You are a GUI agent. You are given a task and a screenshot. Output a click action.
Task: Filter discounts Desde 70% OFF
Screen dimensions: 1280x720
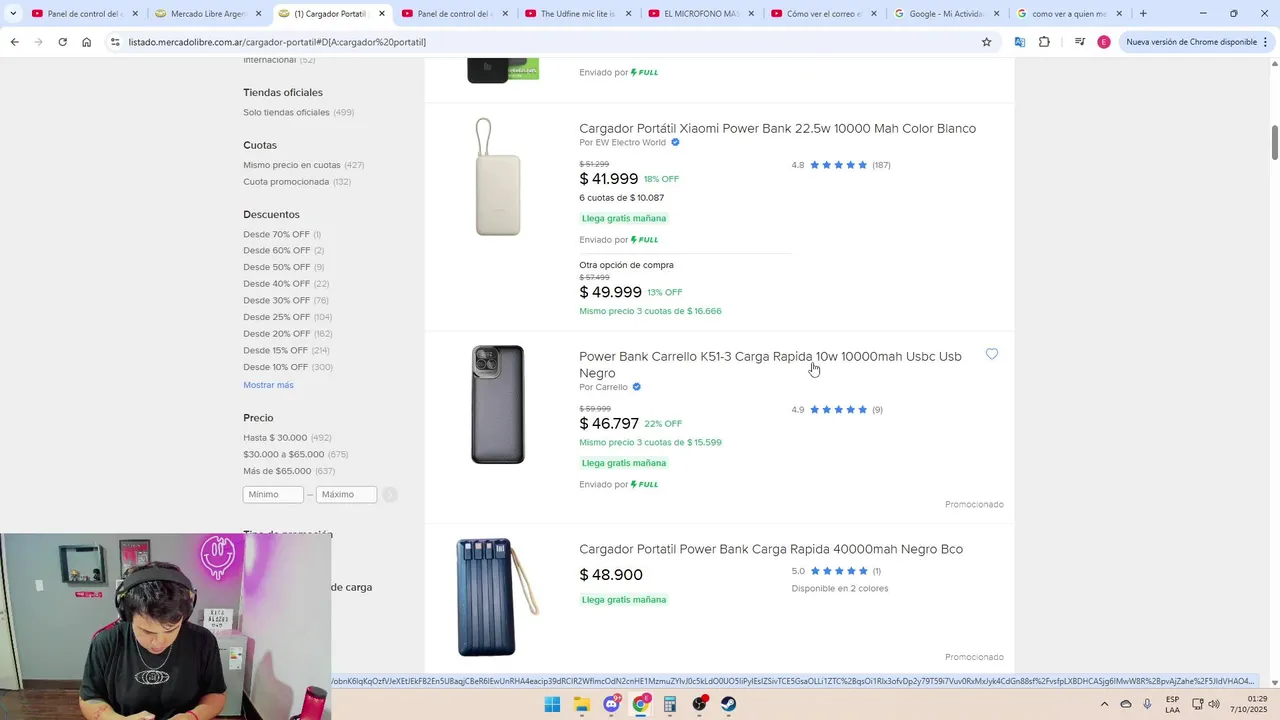pyautogui.click(x=276, y=234)
